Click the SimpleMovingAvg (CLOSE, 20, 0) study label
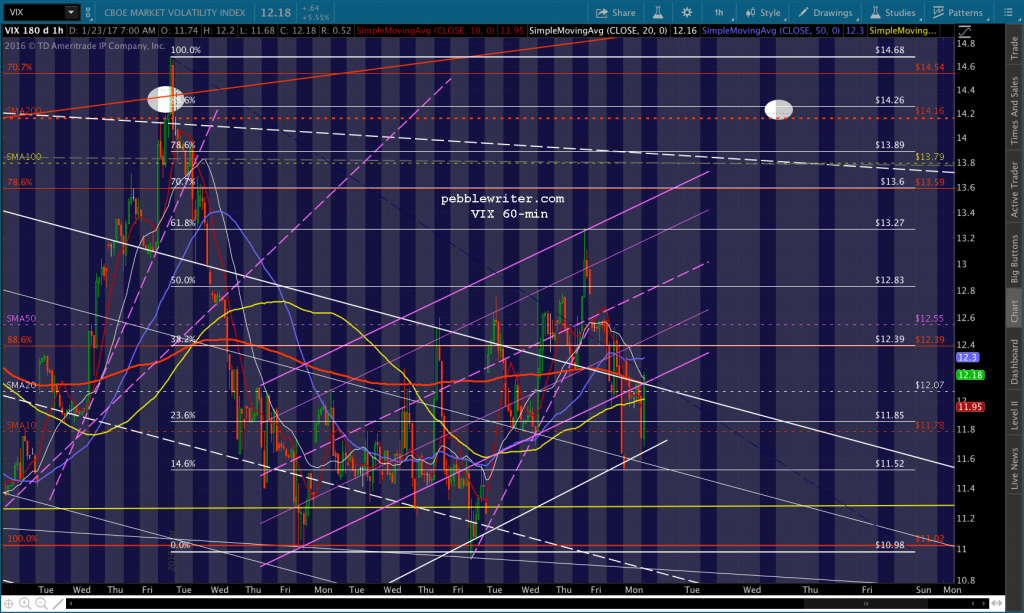The height and width of the screenshot is (613, 1024). 598,31
